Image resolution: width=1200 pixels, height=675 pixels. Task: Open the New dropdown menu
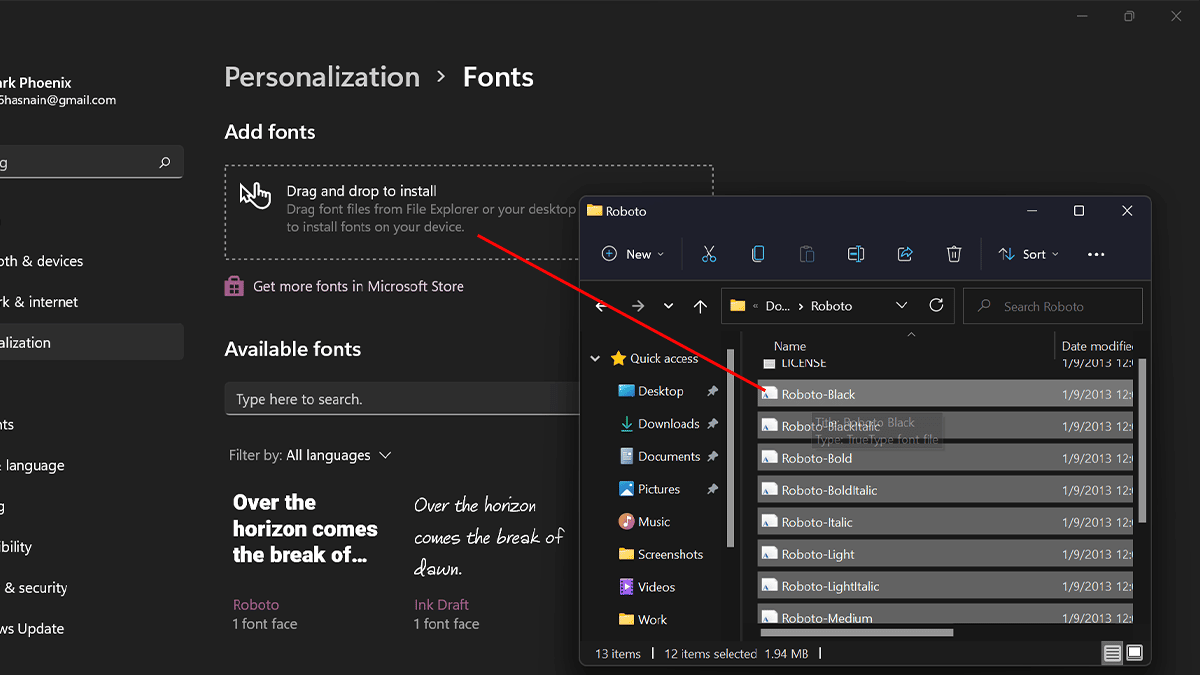click(633, 254)
